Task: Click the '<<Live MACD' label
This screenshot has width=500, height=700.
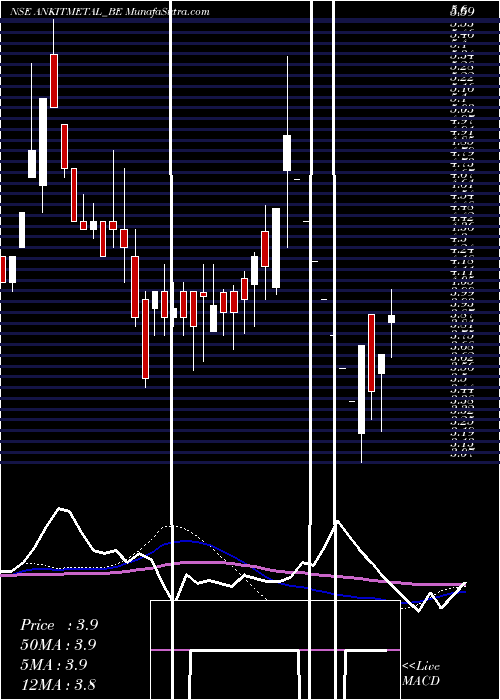Action: click(x=421, y=674)
